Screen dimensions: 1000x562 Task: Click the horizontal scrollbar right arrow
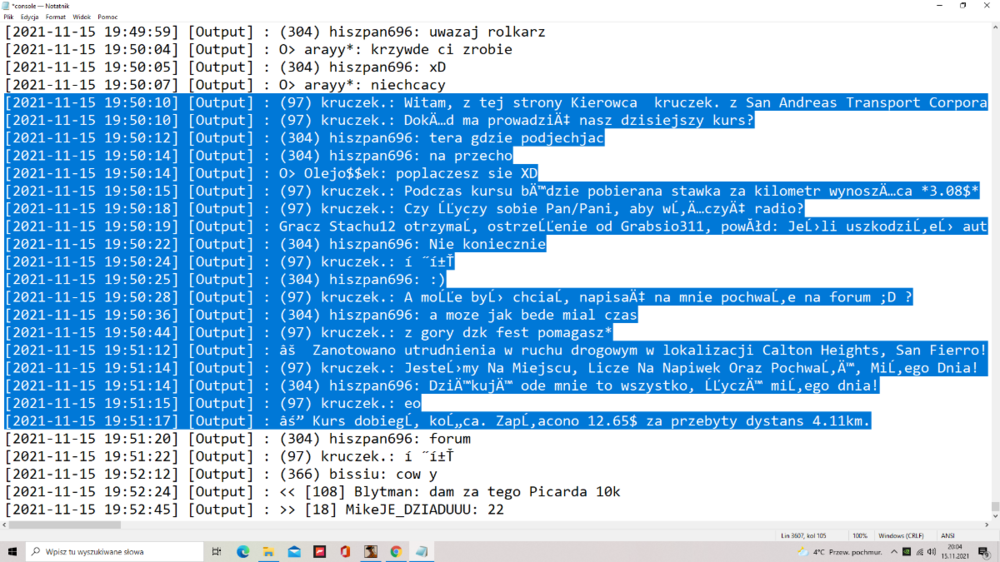point(987,525)
